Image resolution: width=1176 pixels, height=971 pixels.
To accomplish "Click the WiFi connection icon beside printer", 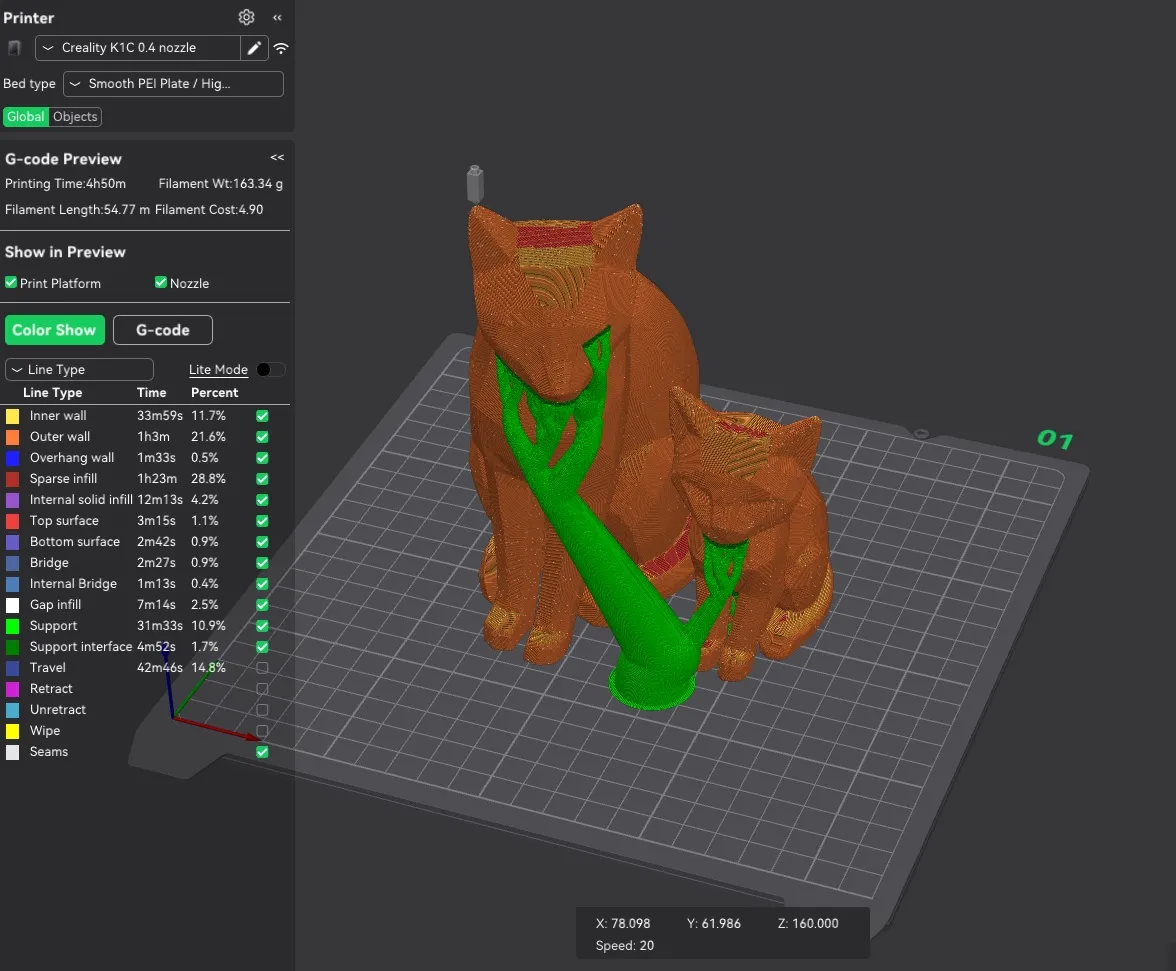I will coord(280,48).
